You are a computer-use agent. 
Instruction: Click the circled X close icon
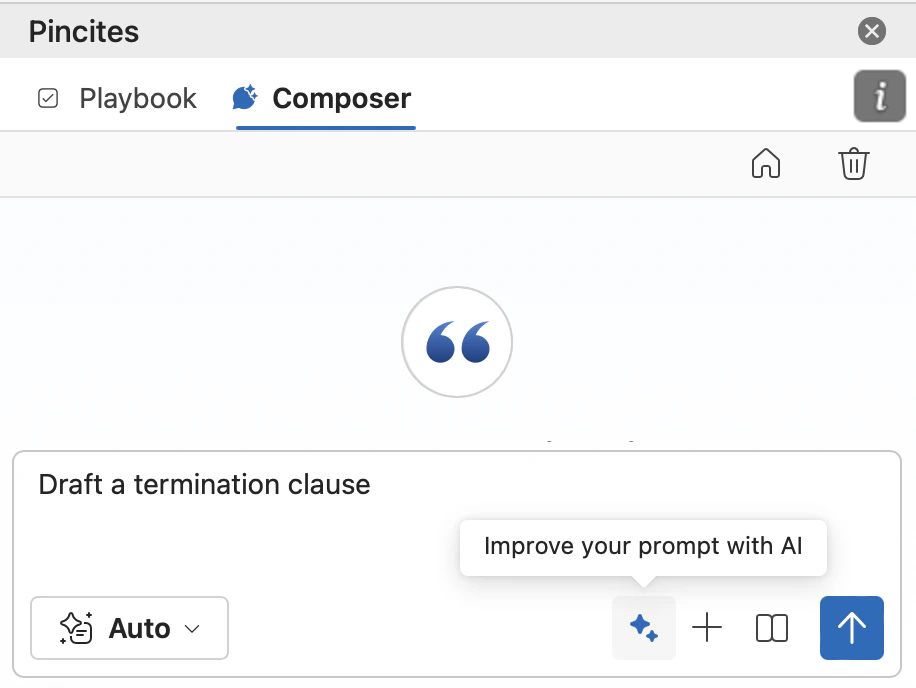pyautogui.click(x=871, y=31)
